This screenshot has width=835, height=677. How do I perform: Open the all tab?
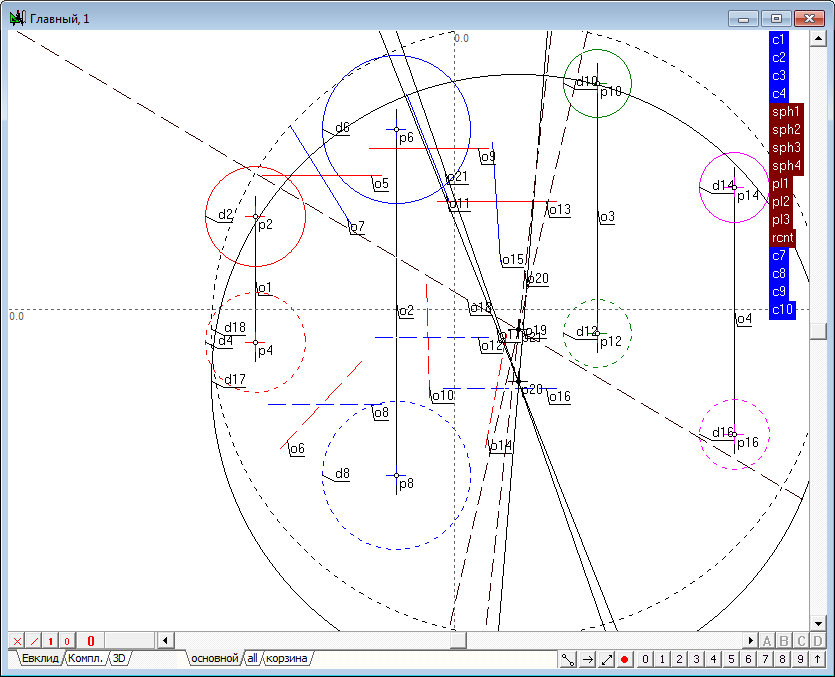[x=252, y=658]
